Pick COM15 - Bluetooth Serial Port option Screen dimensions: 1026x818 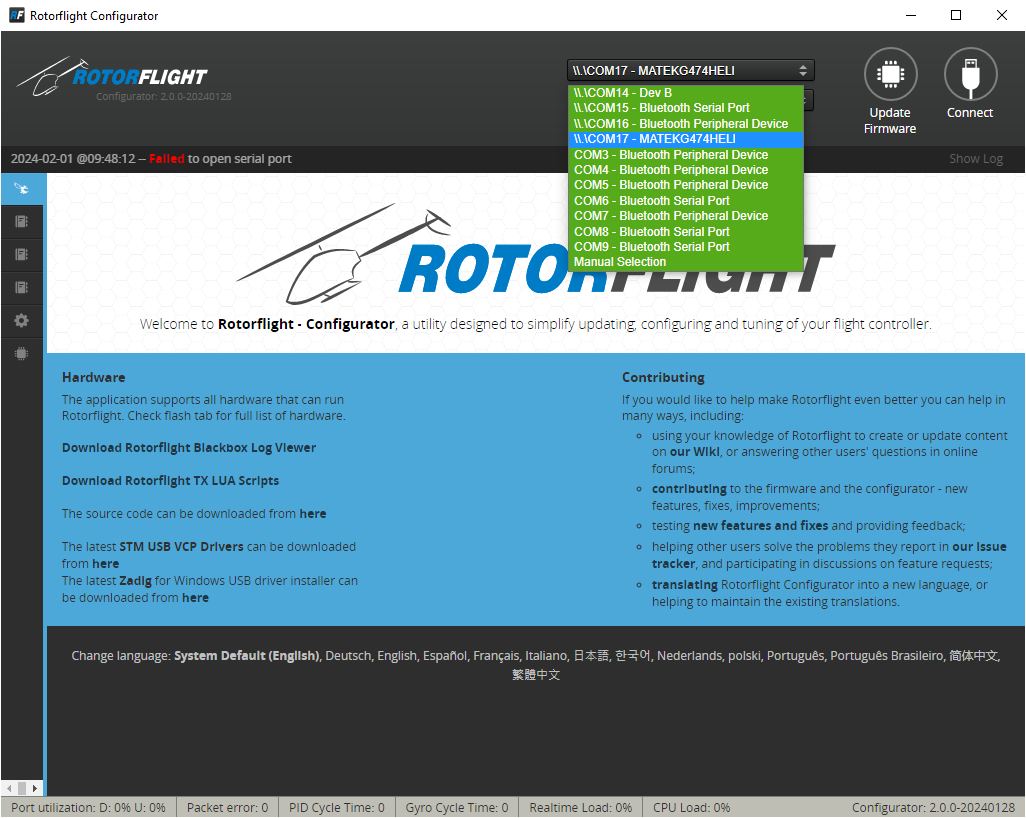[x=661, y=108]
